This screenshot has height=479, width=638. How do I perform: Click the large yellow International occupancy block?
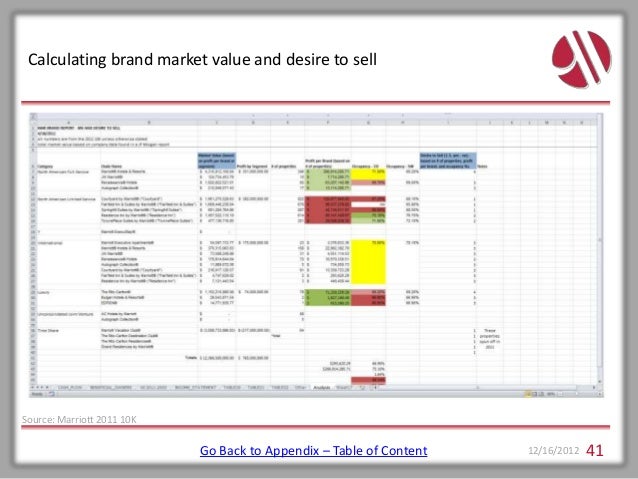368,262
